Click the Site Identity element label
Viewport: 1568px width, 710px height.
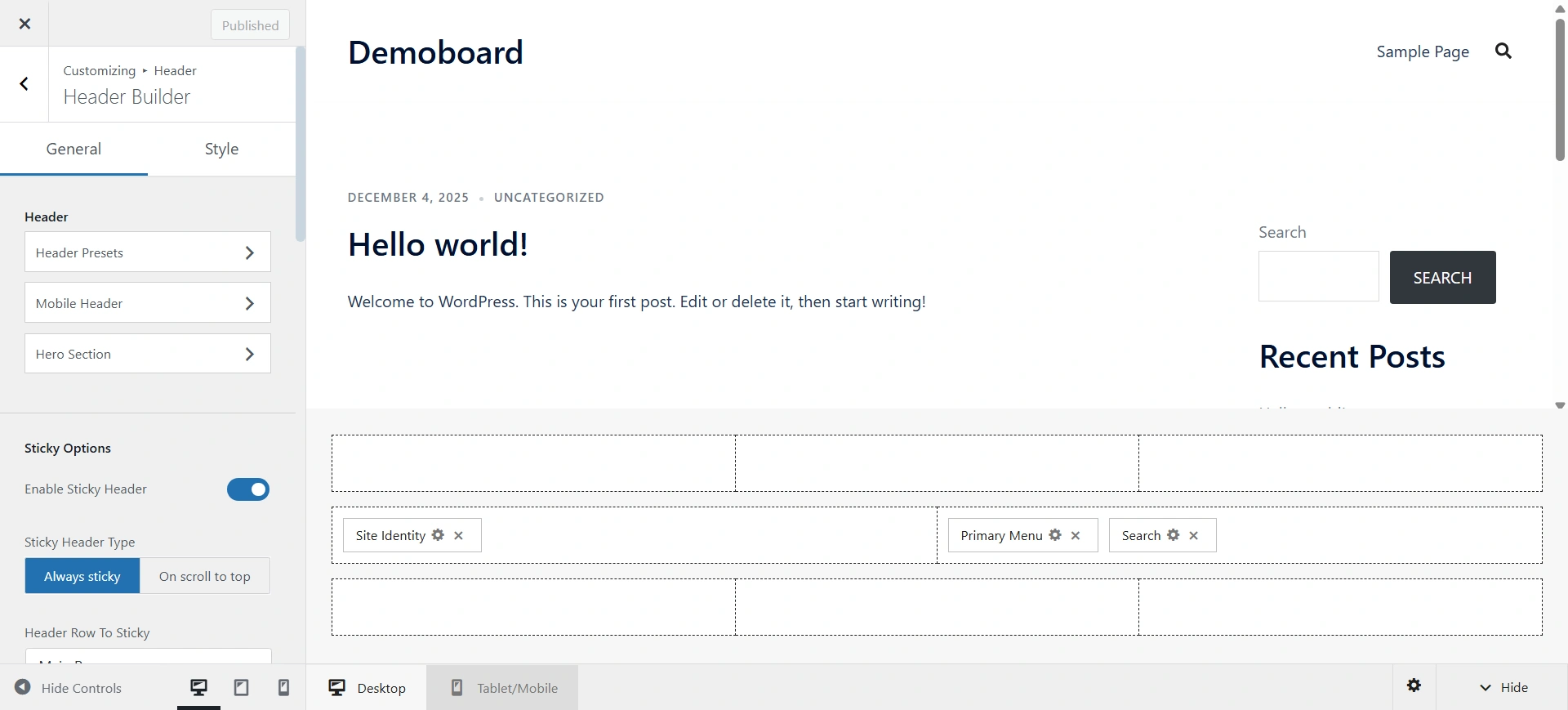(x=390, y=536)
